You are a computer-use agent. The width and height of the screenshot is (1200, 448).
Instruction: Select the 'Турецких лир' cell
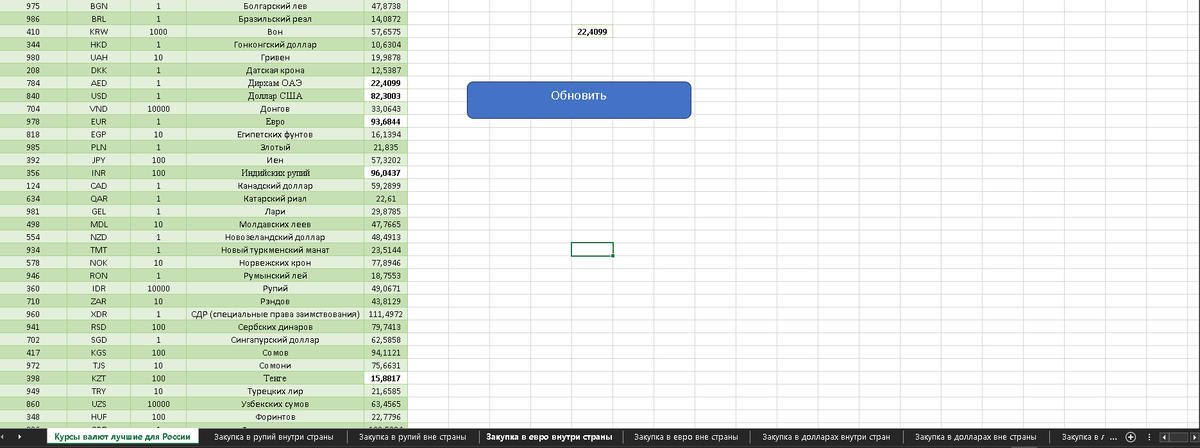point(275,391)
